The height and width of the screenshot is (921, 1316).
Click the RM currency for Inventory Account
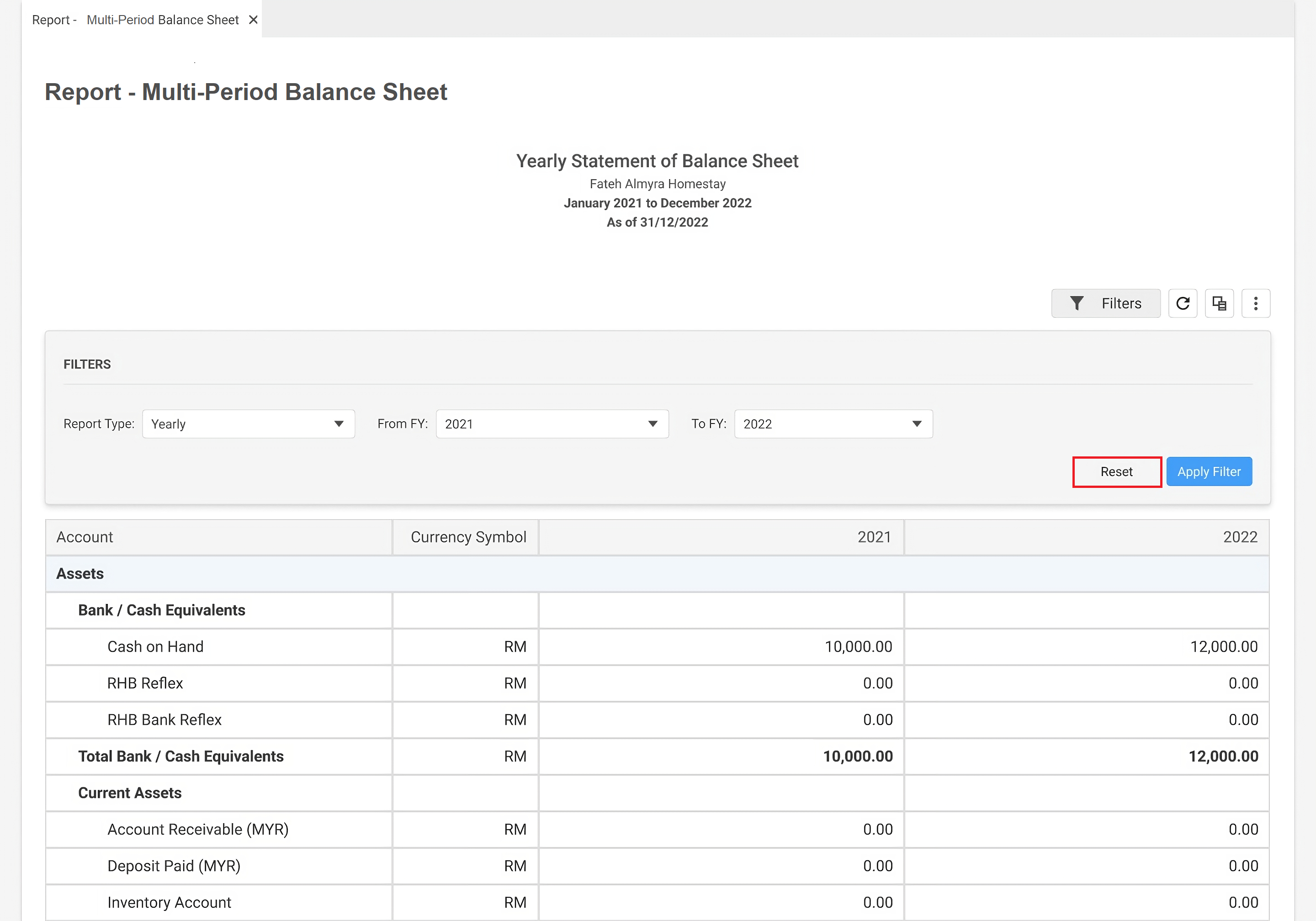click(515, 903)
